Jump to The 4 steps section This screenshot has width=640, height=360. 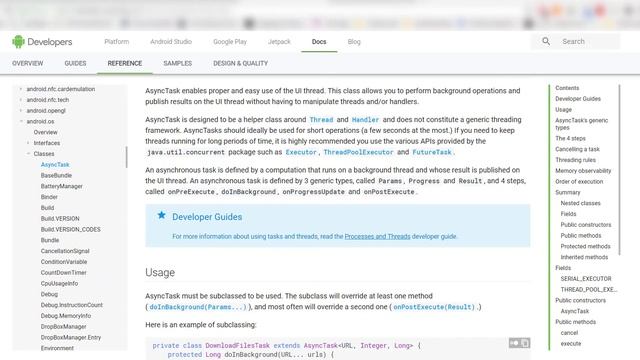[570, 138]
